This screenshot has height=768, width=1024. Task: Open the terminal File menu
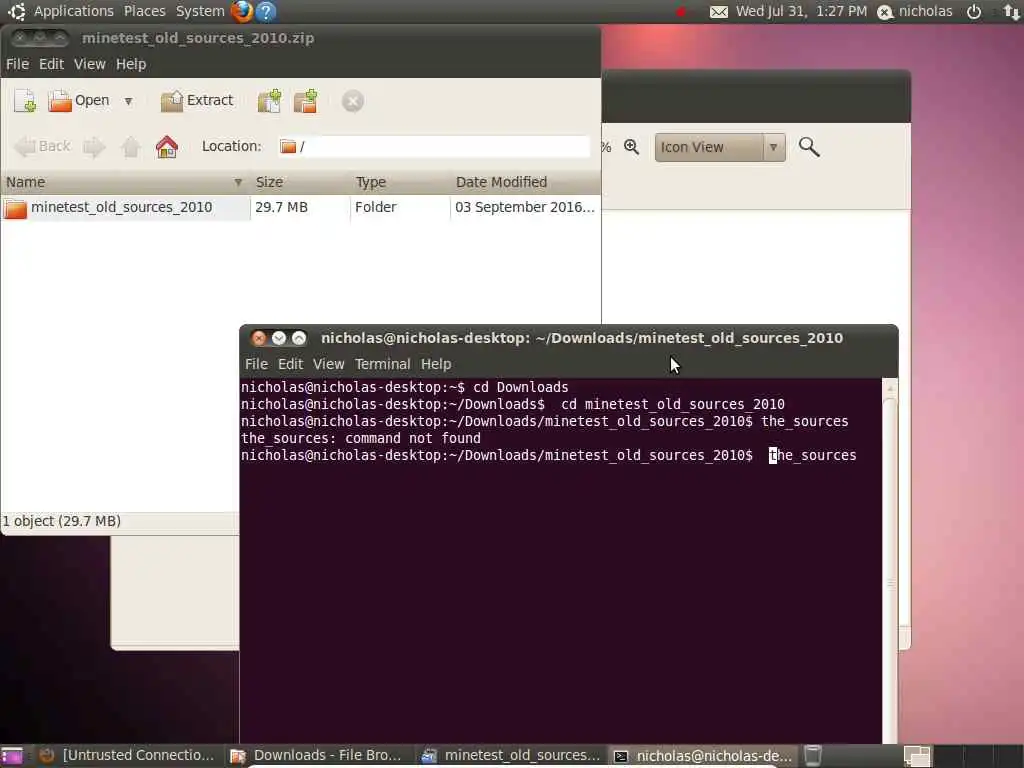point(256,364)
